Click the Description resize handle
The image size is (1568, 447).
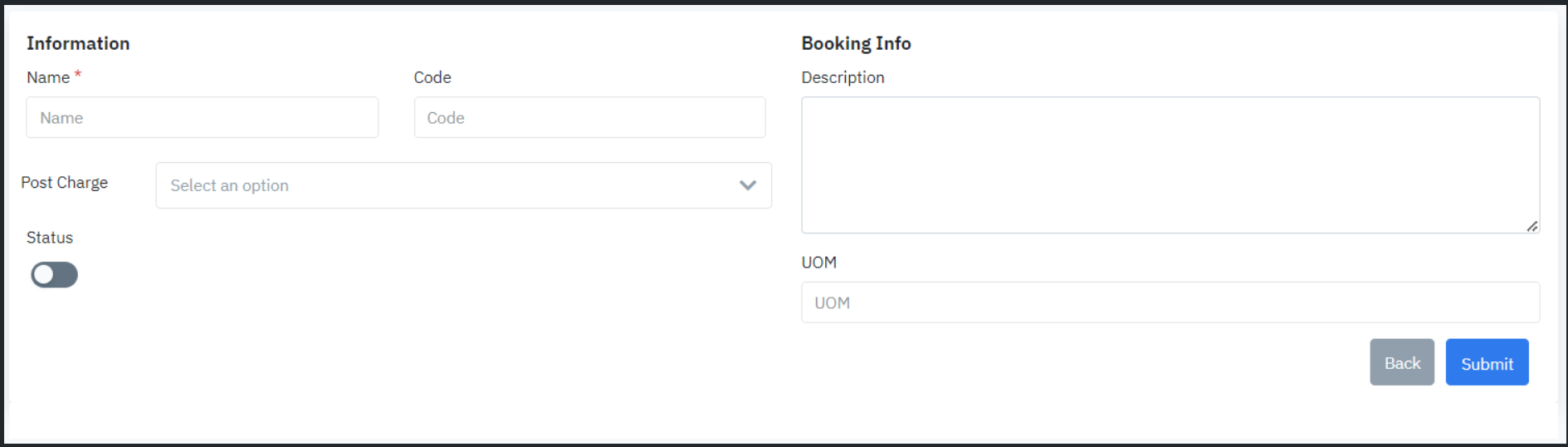1531,226
